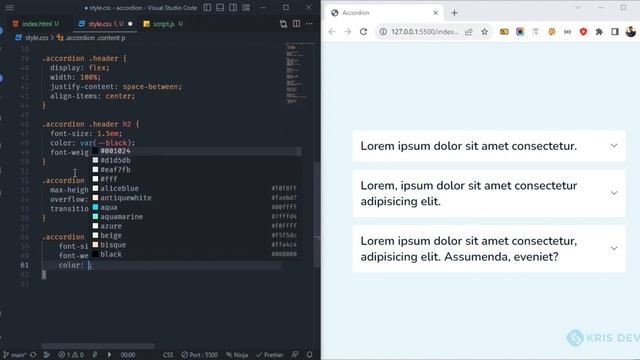Click Synchronize Changes icon in status bar

pyautogui.click(x=33, y=355)
